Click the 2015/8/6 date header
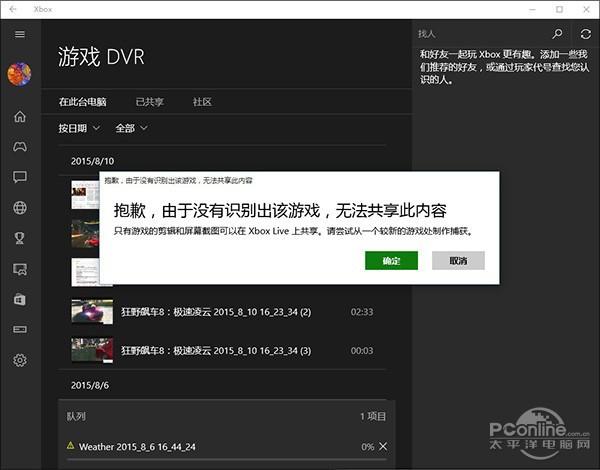The height and width of the screenshot is (470, 600). pos(90,385)
